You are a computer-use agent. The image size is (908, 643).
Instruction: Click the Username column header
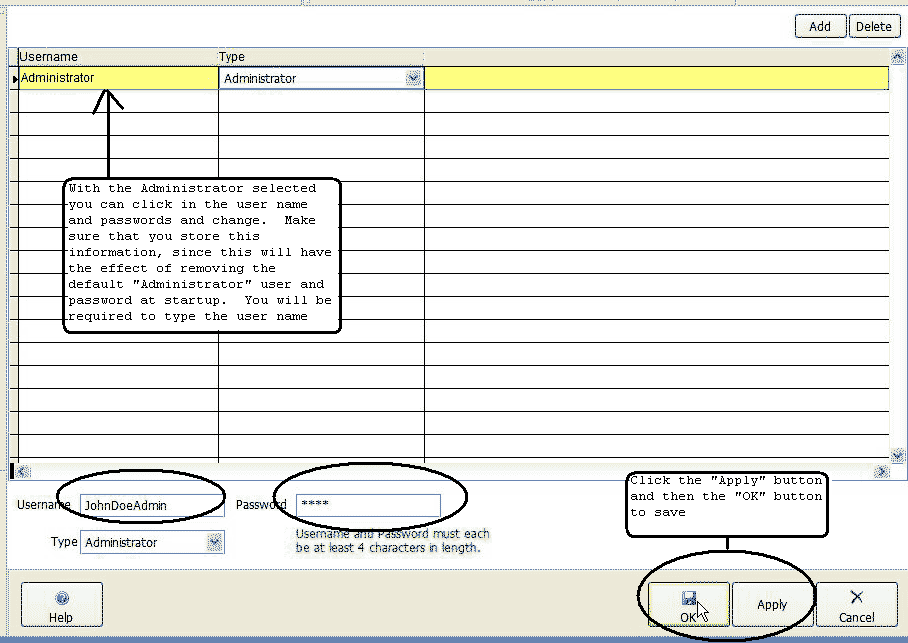pyautogui.click(x=118, y=57)
